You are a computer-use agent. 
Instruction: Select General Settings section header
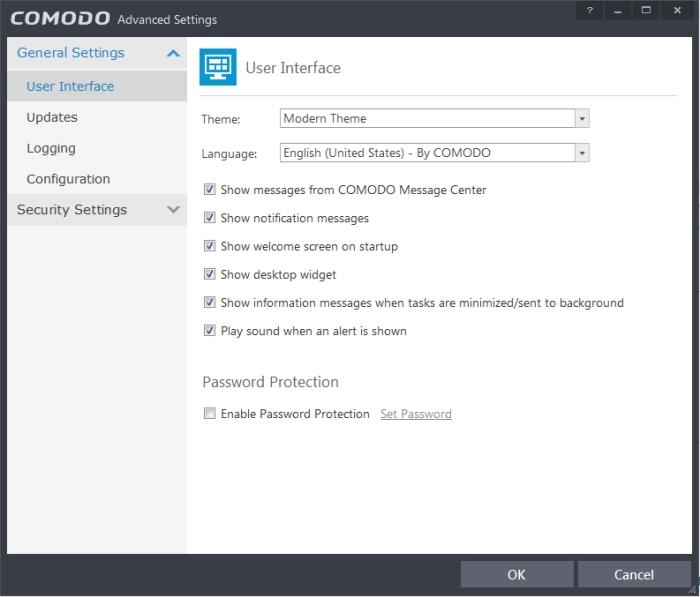(97, 53)
